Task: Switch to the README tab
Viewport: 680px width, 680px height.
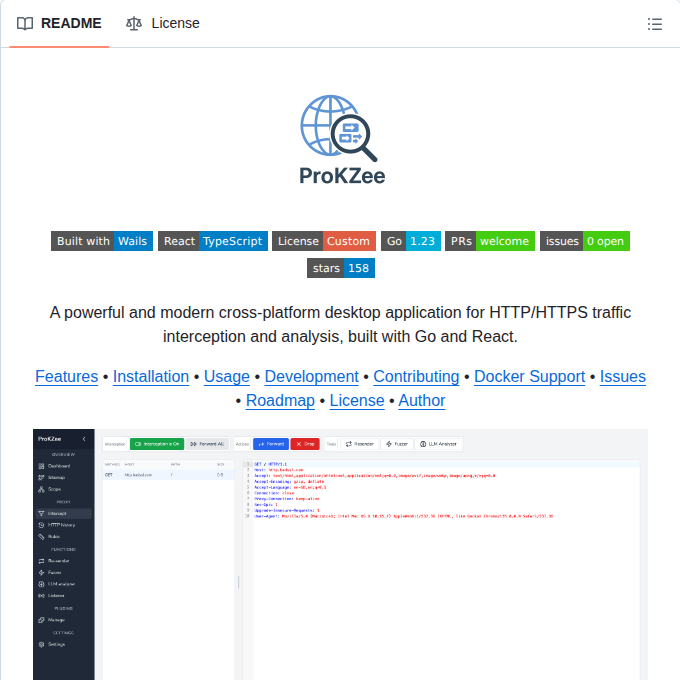Action: (60, 23)
